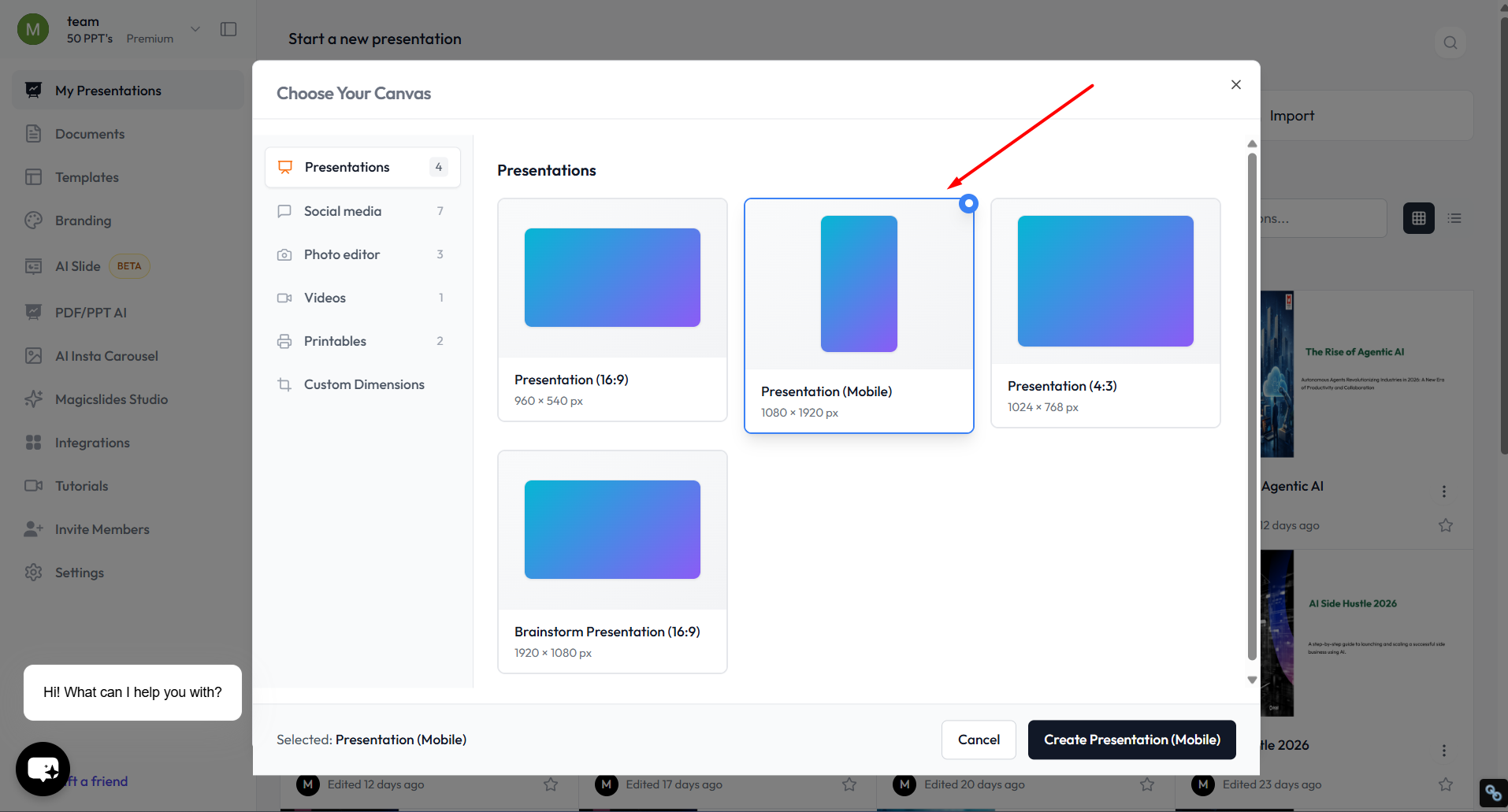Select the Presentation (16:9) canvas card

[612, 310]
